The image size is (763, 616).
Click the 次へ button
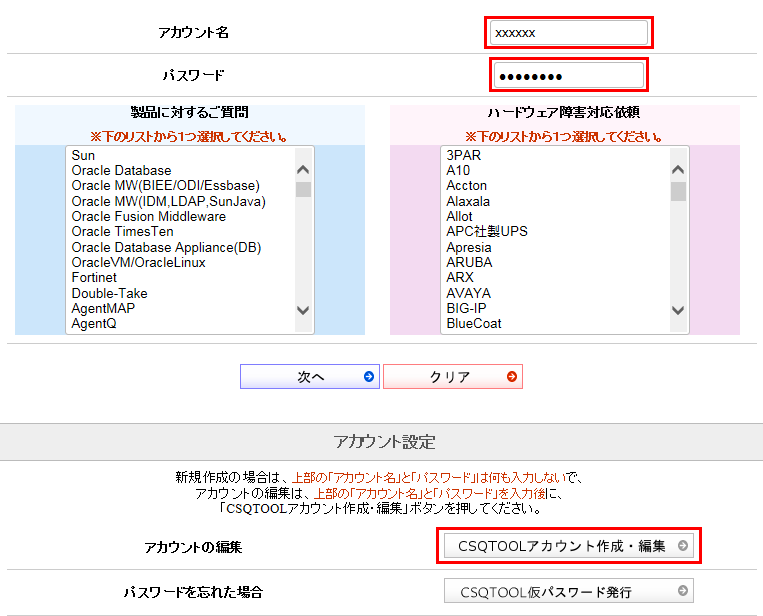point(310,377)
